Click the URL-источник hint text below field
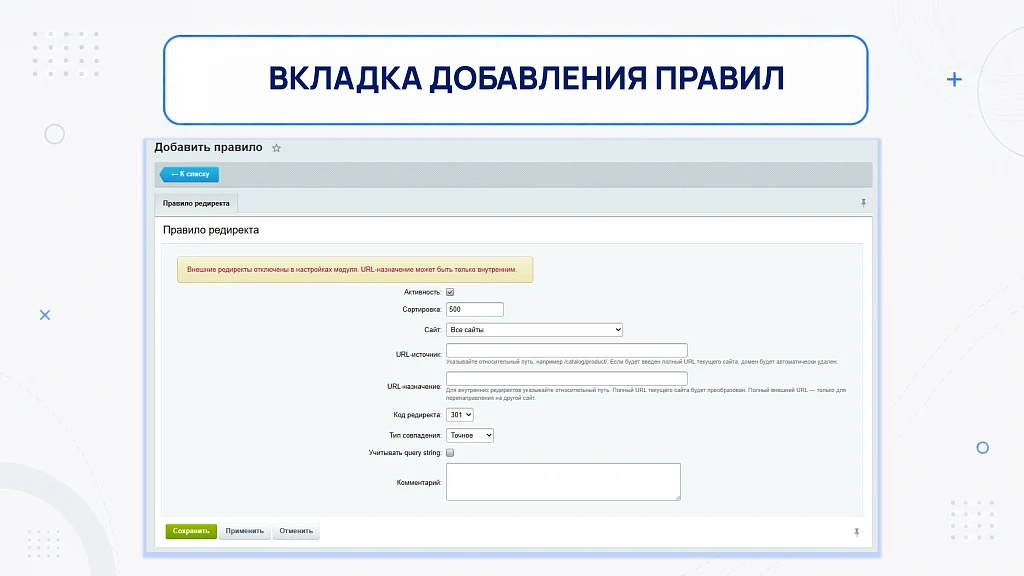 [x=641, y=362]
